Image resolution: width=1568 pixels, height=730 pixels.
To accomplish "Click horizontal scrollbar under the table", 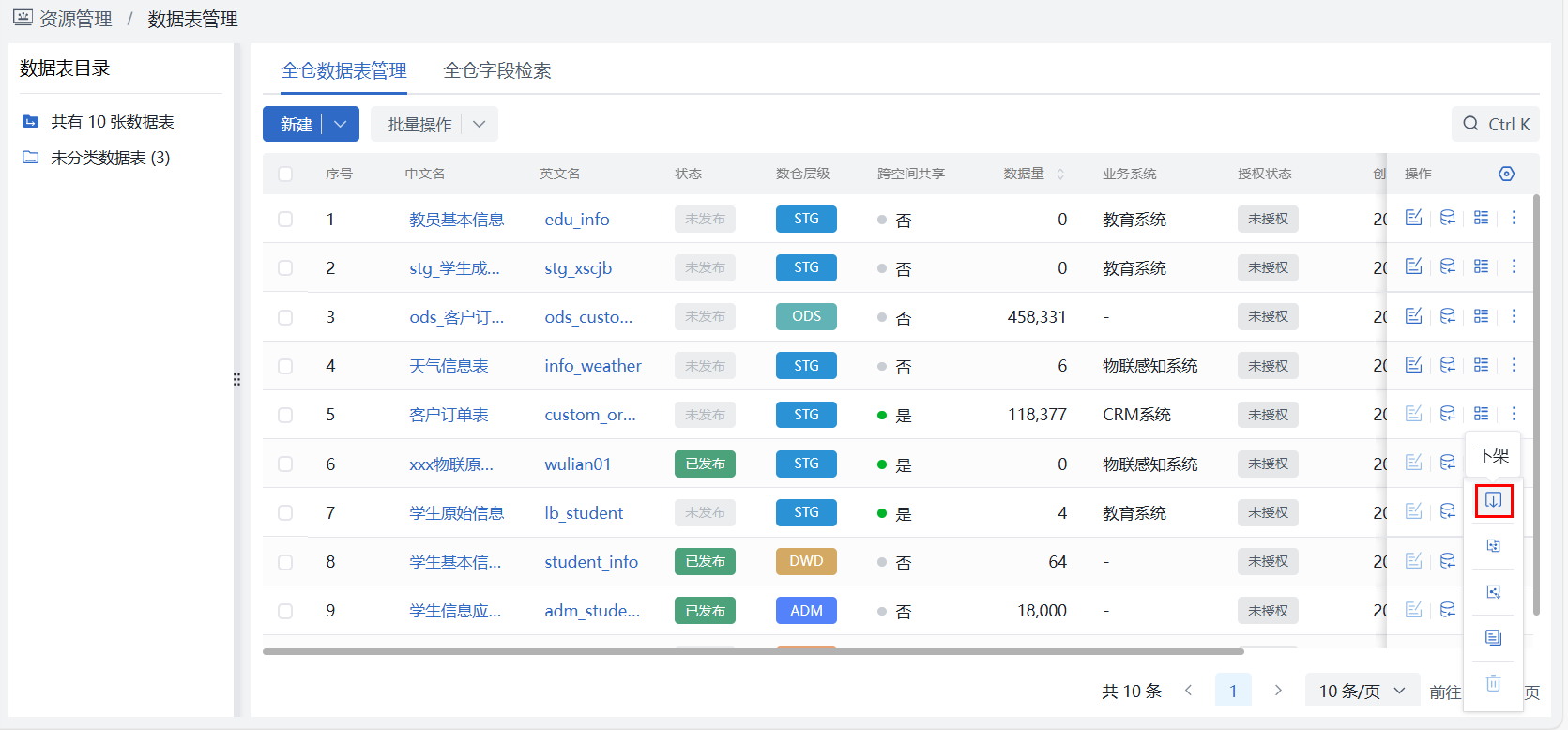I will pos(753,651).
